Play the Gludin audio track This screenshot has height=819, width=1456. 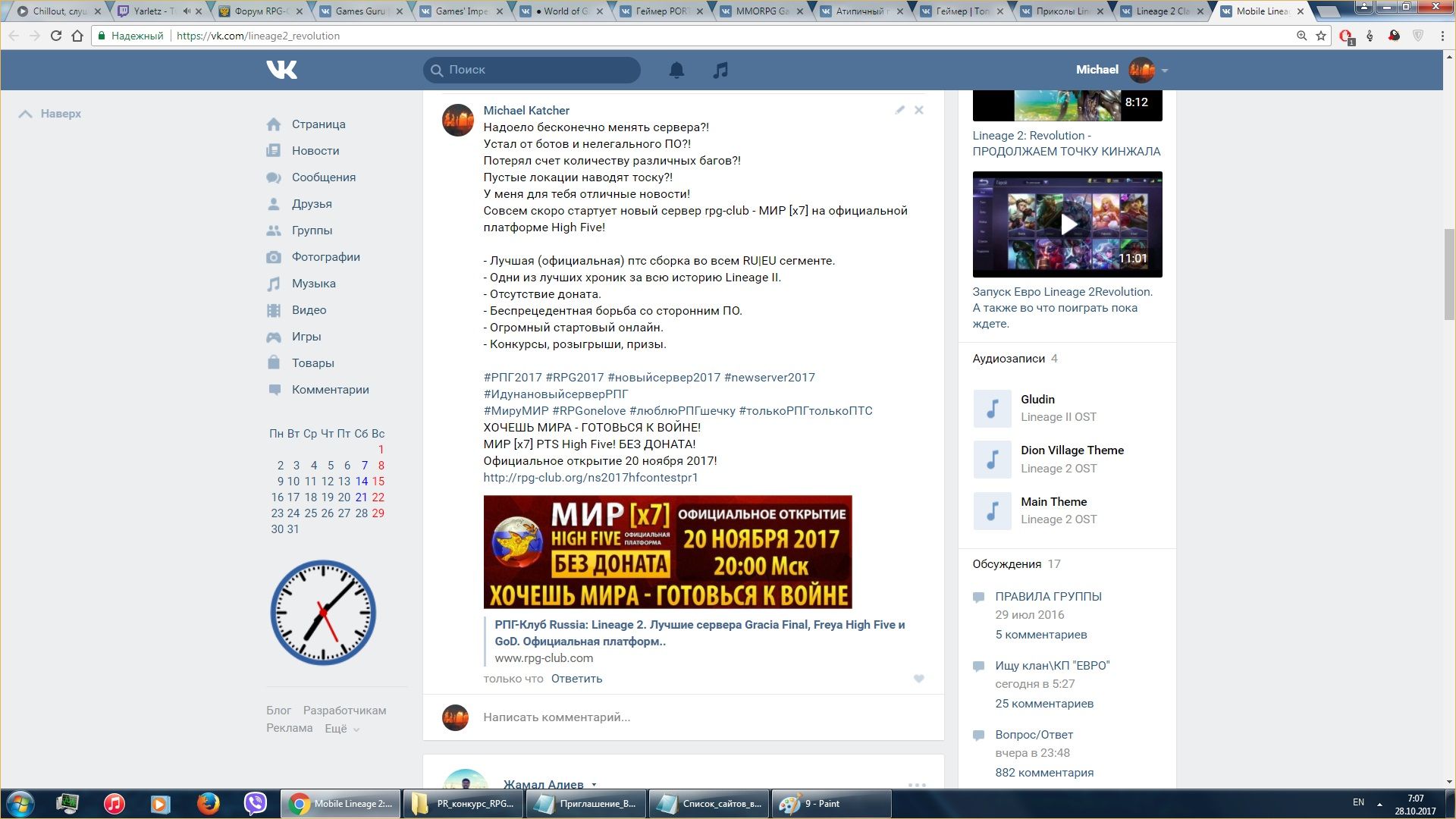click(x=992, y=409)
